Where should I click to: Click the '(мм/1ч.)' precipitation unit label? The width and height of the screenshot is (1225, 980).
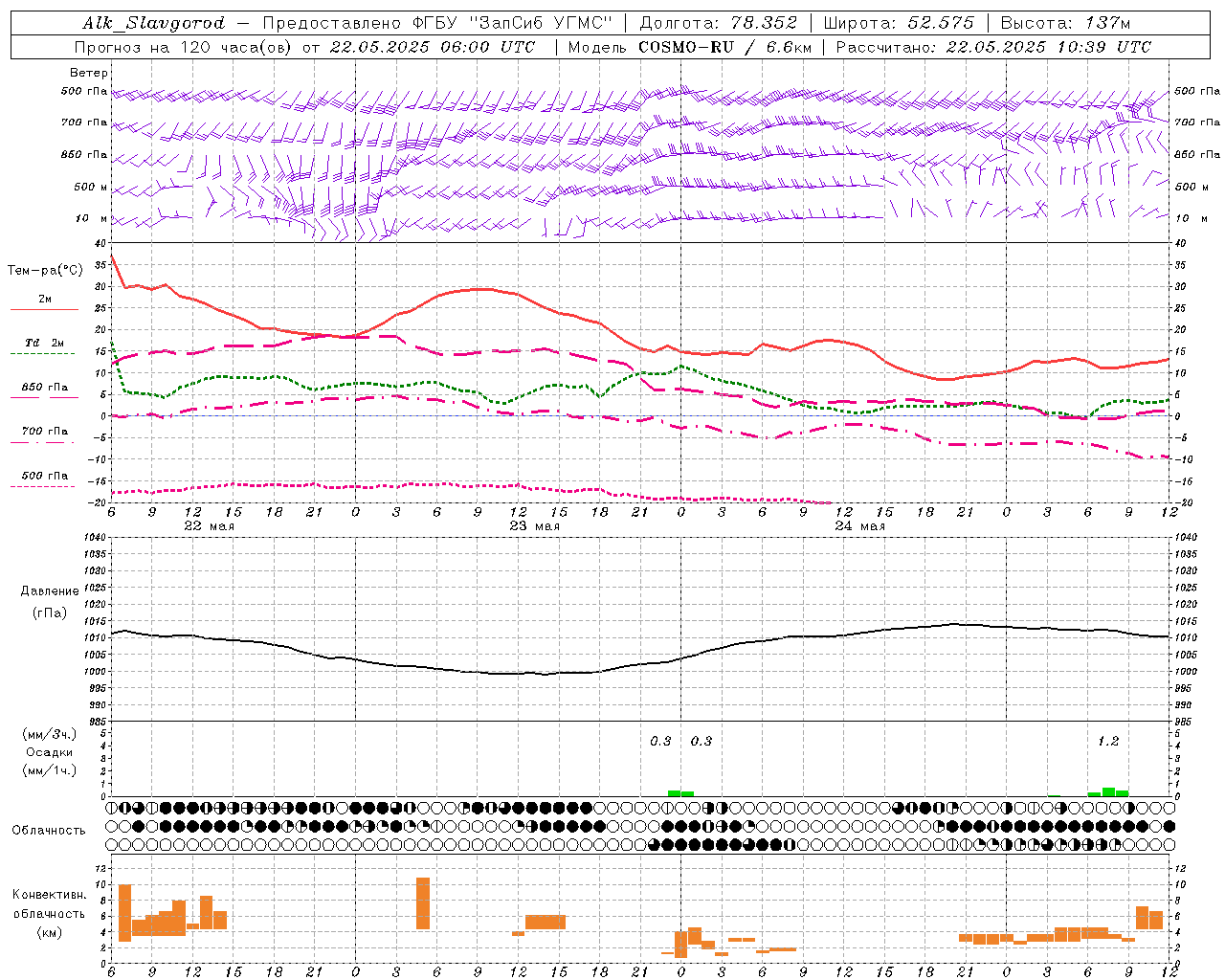(x=49, y=770)
